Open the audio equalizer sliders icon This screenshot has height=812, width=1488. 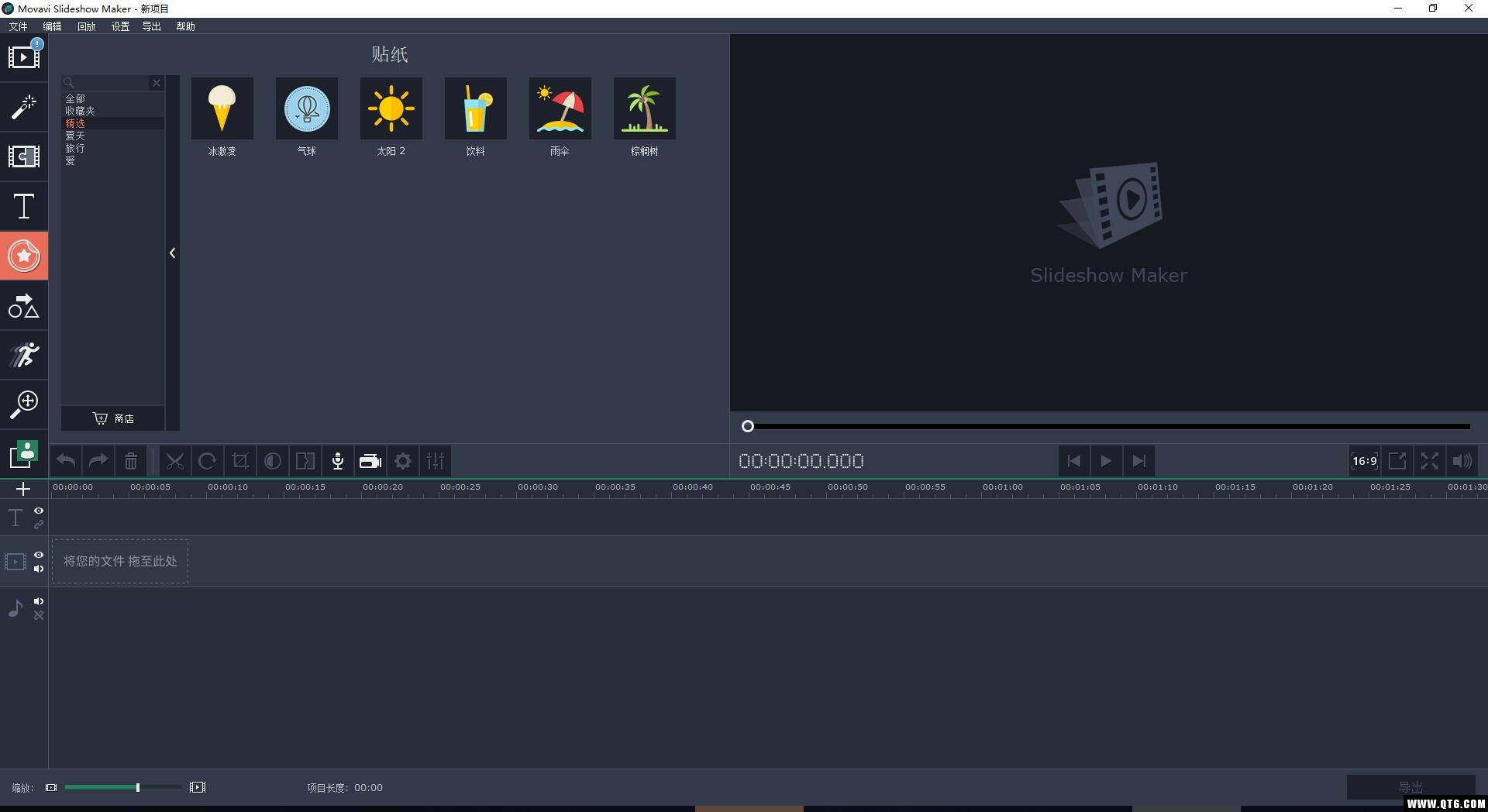click(436, 461)
